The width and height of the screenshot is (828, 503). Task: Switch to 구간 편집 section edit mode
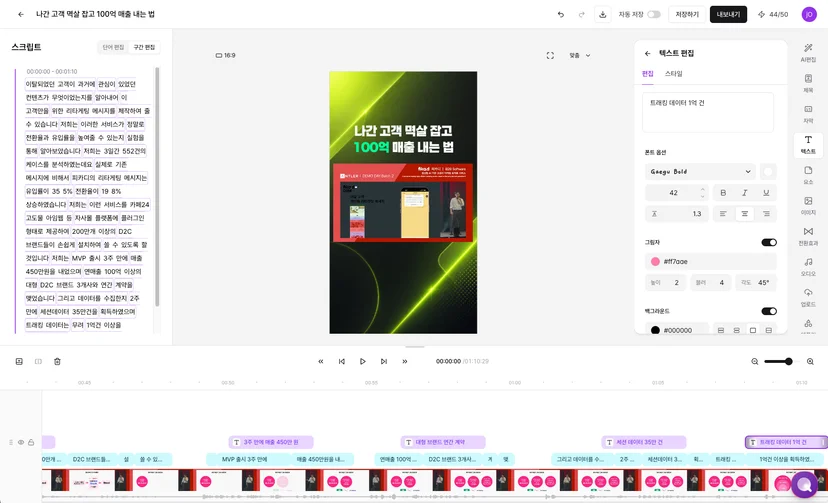coord(144,48)
